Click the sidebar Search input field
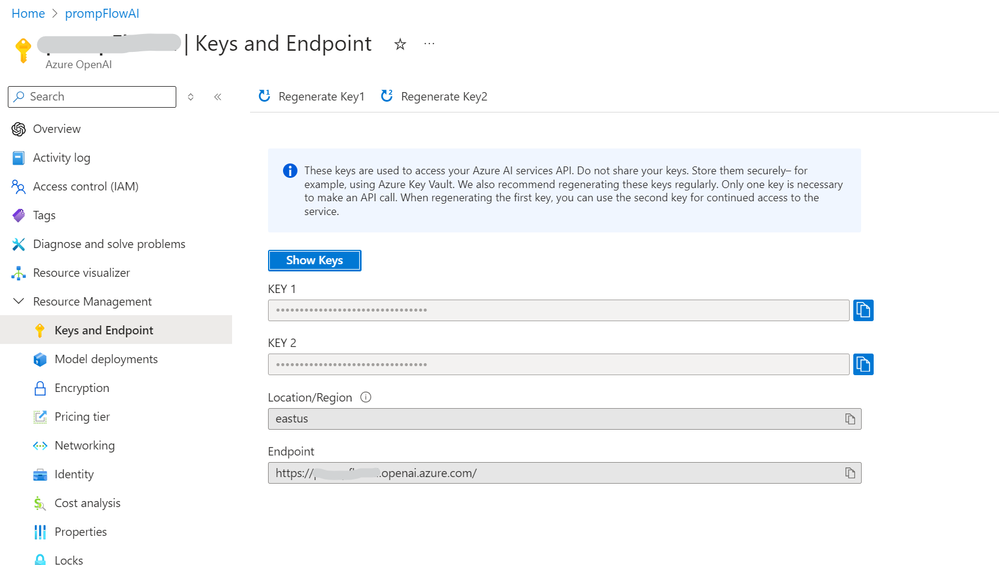Image resolution: width=999 pixels, height=565 pixels. [92, 97]
